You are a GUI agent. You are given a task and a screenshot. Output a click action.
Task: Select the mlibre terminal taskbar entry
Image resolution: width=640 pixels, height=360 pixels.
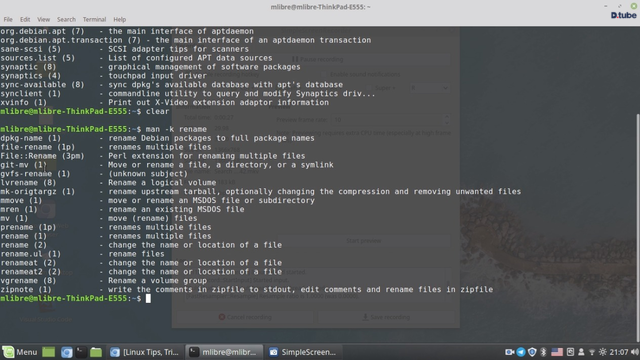(224, 352)
